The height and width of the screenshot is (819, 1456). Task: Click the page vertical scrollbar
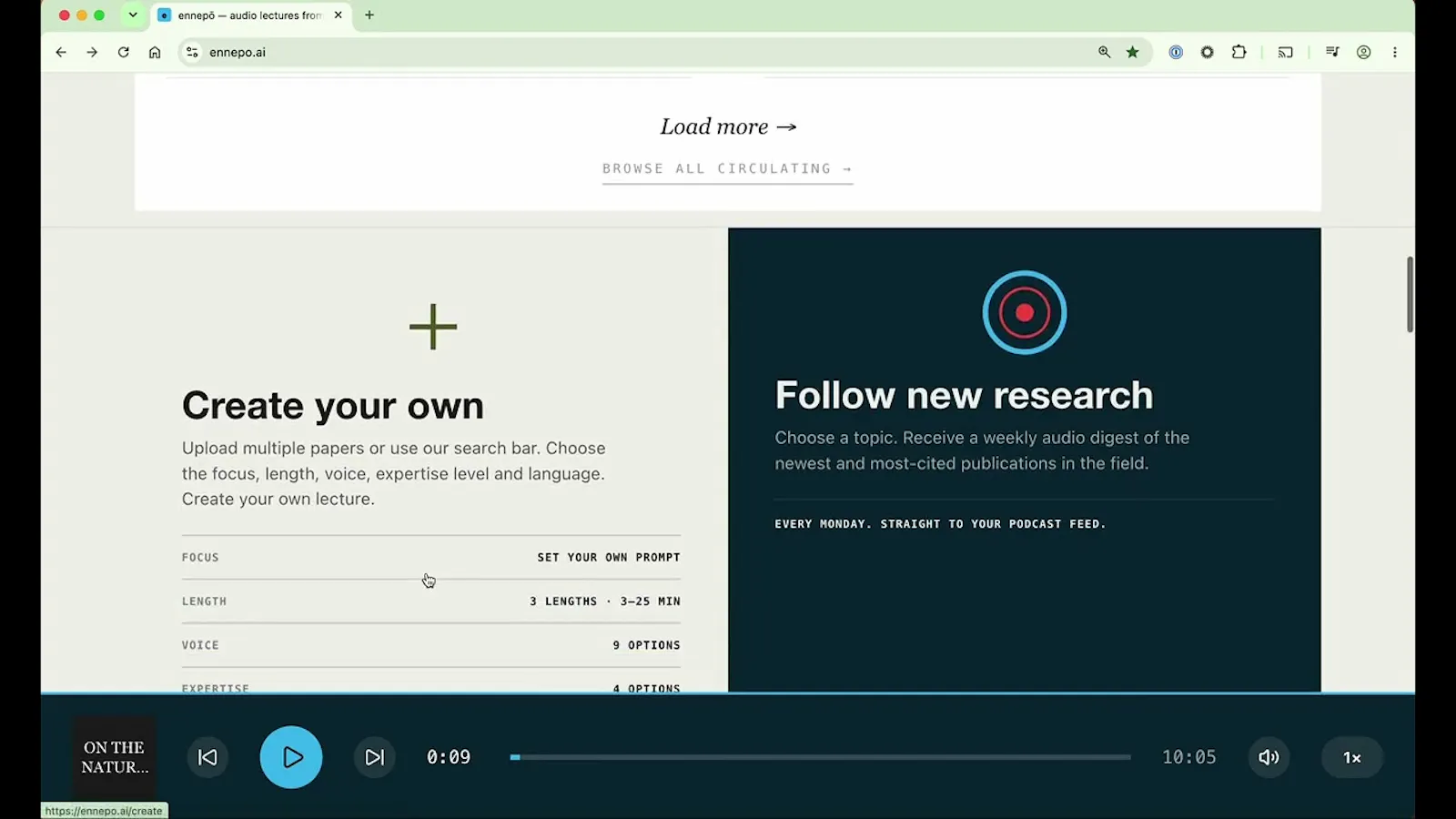click(x=1410, y=295)
